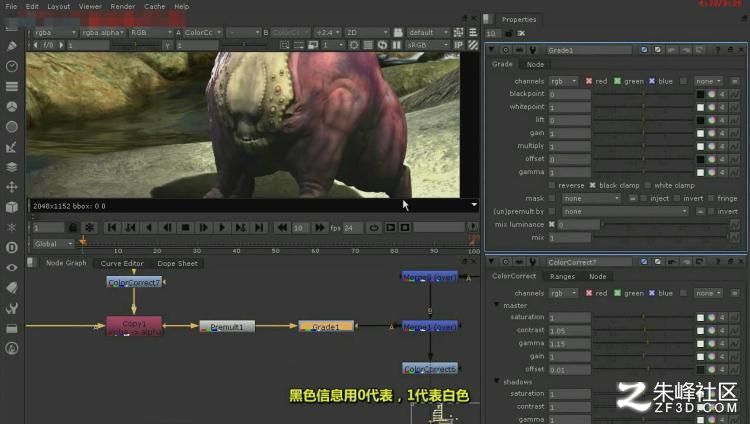
Task: Step back one frame button
Action: pyautogui.click(x=167, y=228)
